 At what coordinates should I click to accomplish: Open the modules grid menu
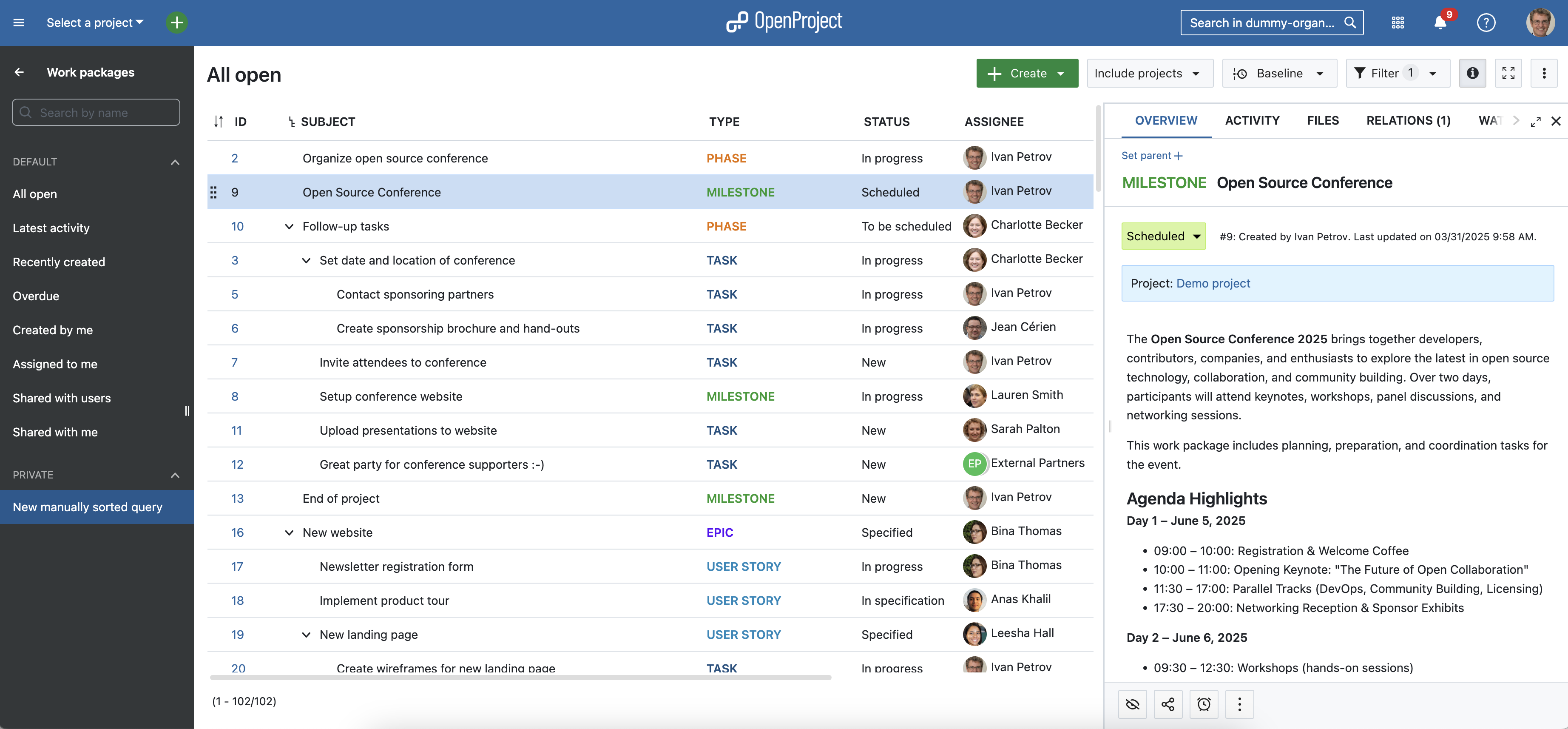pos(1398,23)
